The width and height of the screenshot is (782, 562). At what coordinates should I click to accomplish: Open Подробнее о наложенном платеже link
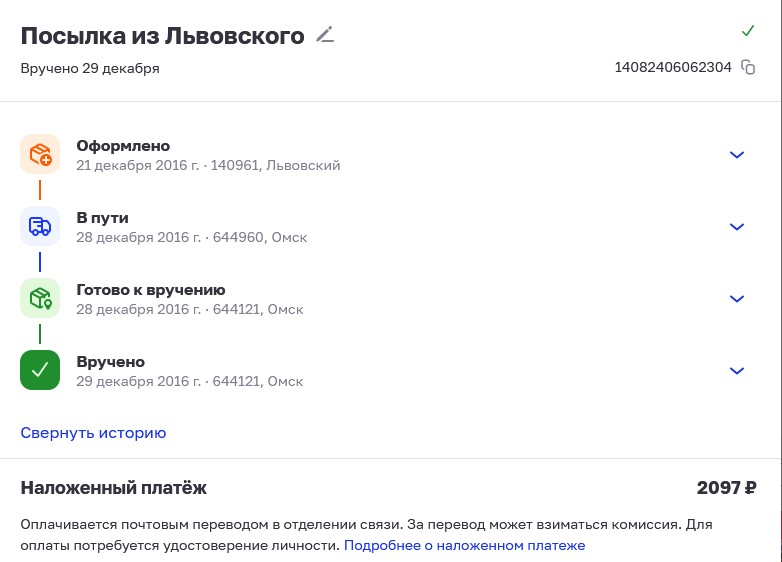(x=464, y=545)
